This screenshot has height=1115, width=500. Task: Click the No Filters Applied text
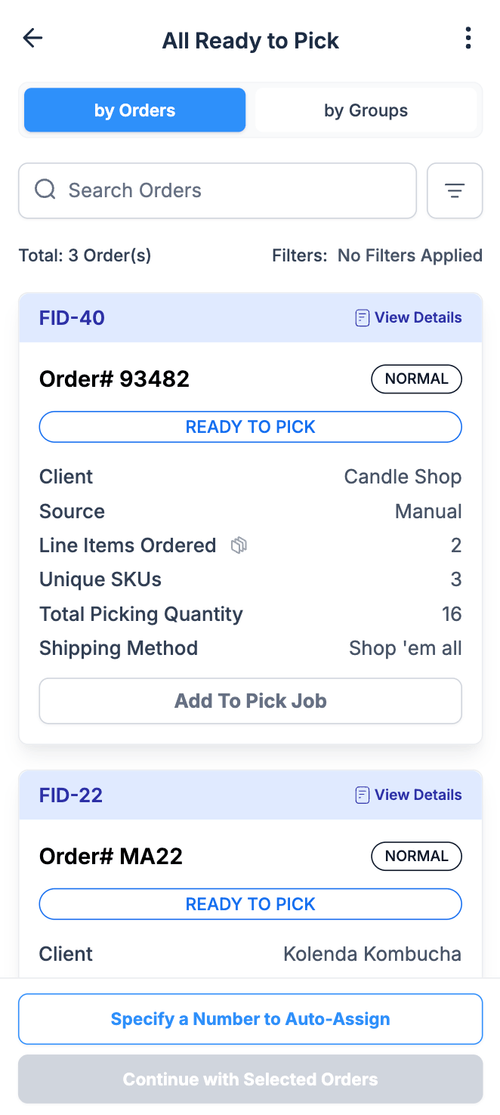[410, 255]
